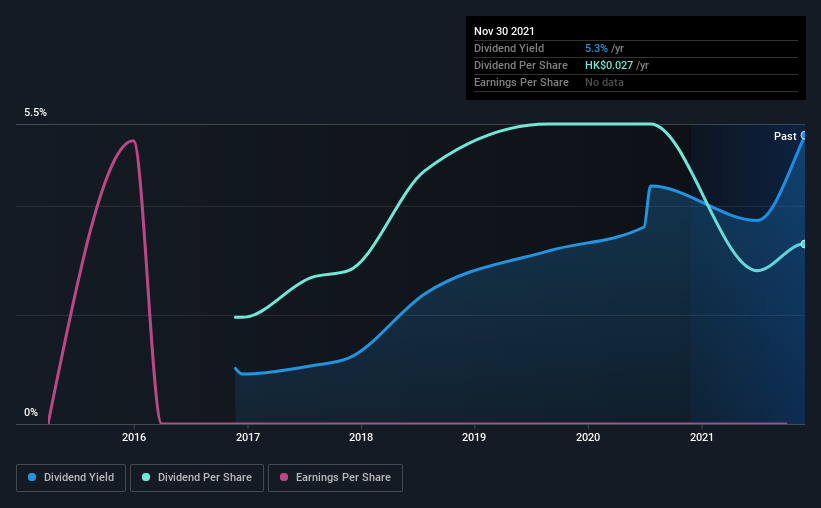Click the 0% y-axis label
The width and height of the screenshot is (821, 508).
pyautogui.click(x=31, y=413)
